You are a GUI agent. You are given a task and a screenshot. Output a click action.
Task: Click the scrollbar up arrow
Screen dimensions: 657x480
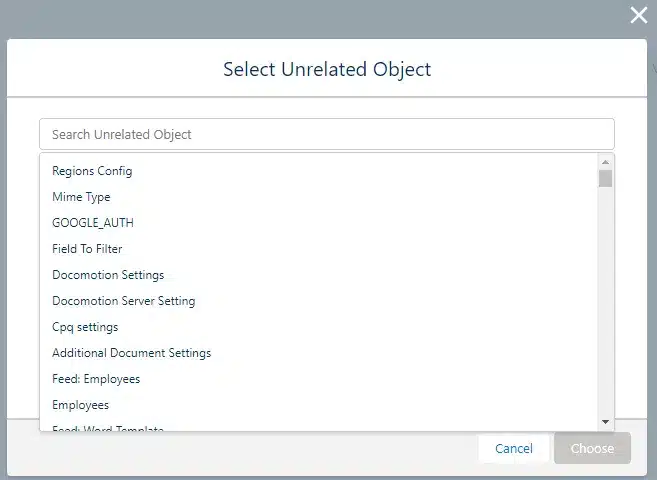point(605,161)
